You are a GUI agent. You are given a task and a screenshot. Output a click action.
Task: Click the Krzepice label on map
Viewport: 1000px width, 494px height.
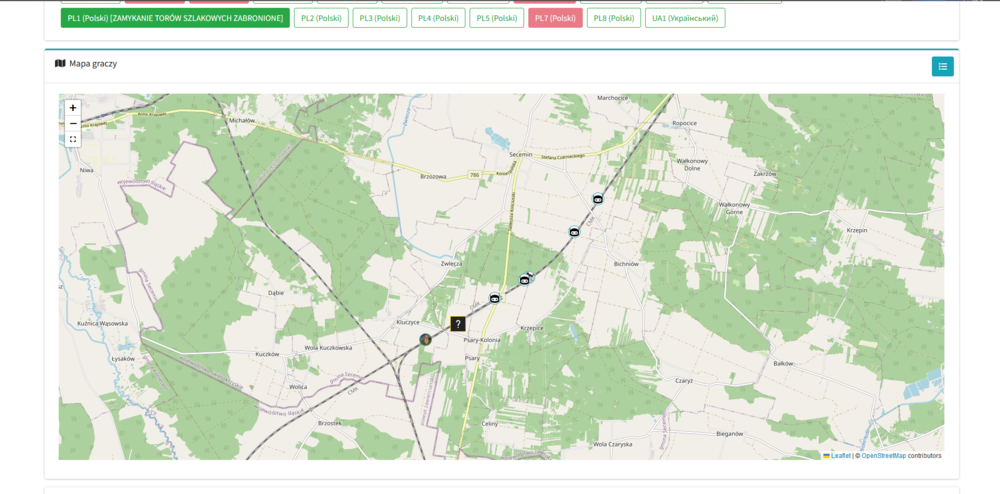(531, 328)
